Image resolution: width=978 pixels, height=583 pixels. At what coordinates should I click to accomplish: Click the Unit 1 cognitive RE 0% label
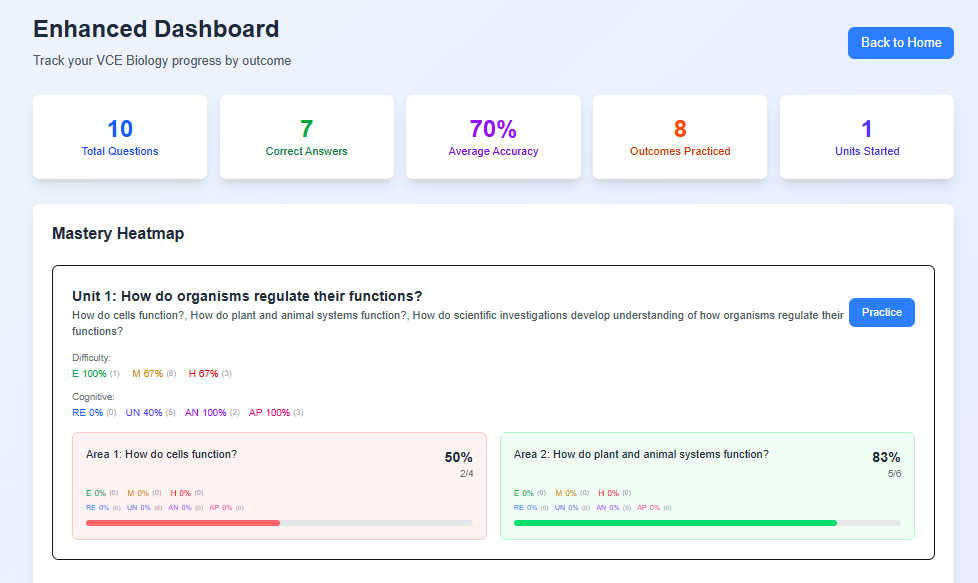pyautogui.click(x=88, y=412)
